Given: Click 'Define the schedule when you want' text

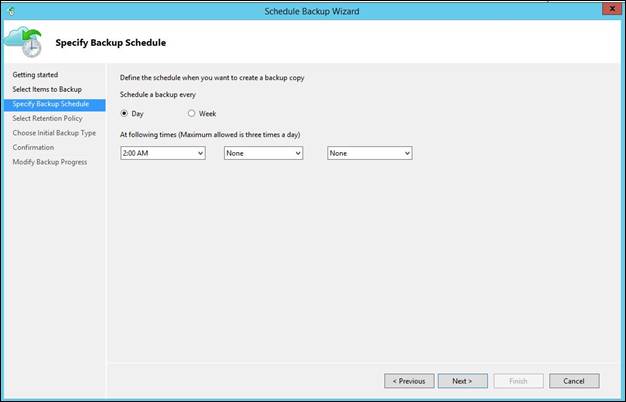Looking at the screenshot, I should (x=212, y=78).
